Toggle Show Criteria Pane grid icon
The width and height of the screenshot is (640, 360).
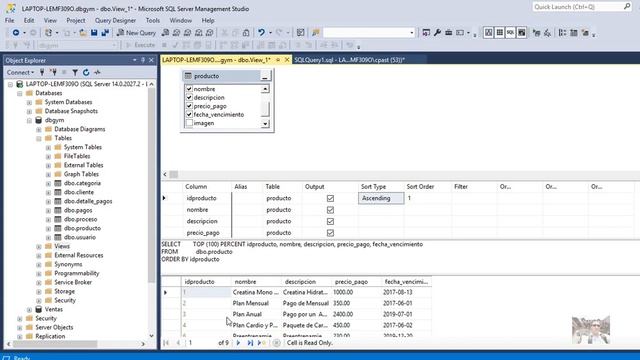[499, 33]
